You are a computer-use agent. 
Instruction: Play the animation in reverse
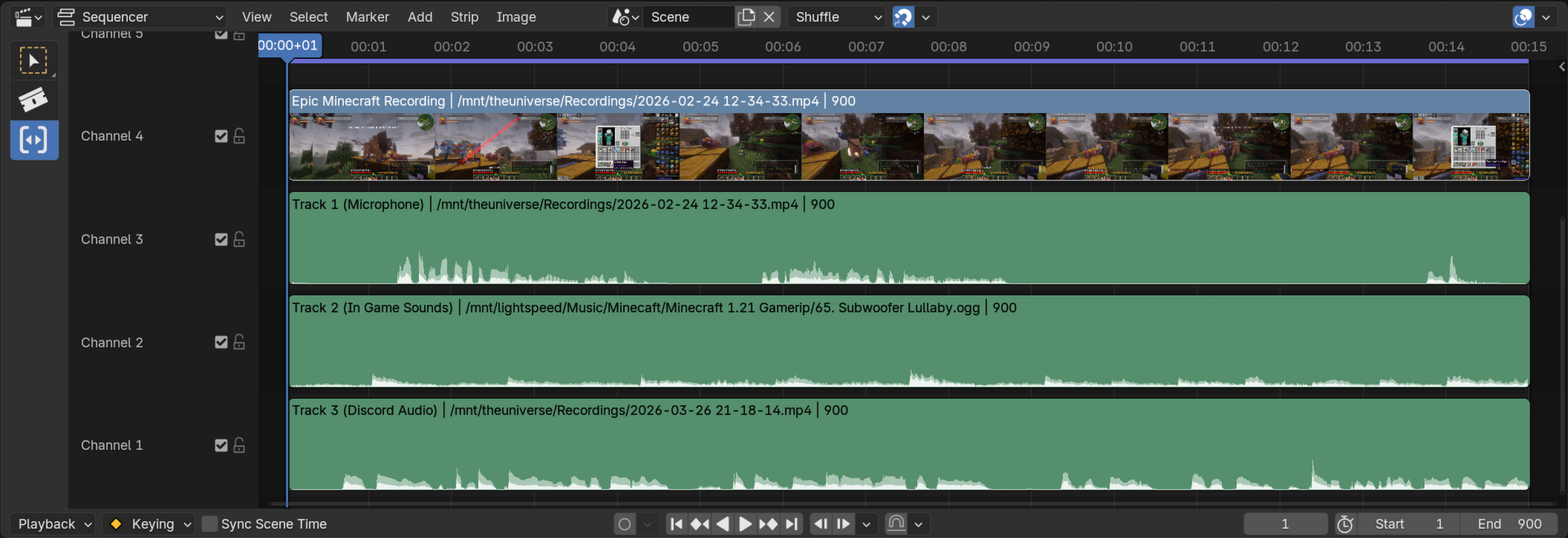(722, 524)
